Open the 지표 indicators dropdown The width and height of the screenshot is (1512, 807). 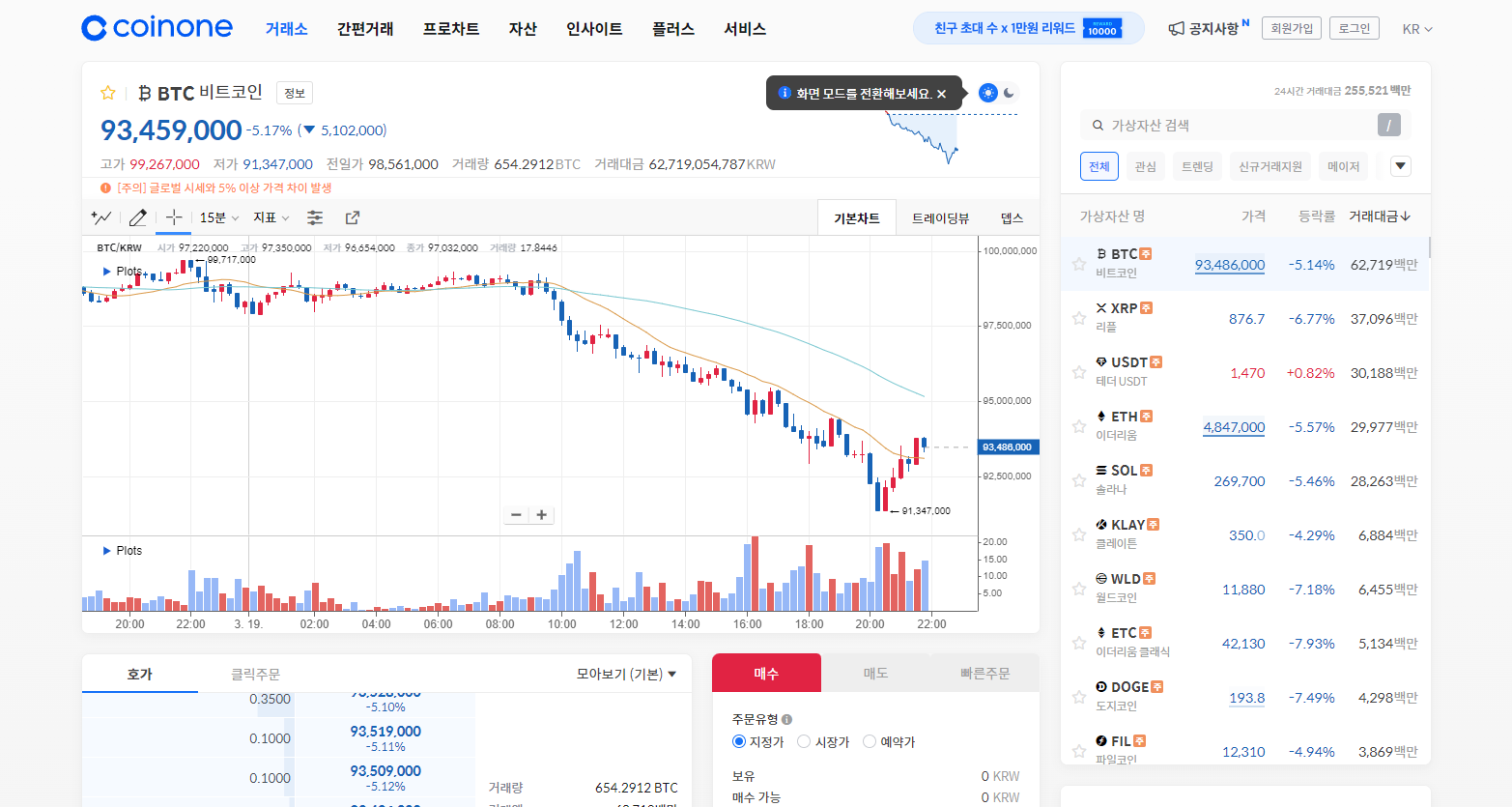(x=271, y=217)
